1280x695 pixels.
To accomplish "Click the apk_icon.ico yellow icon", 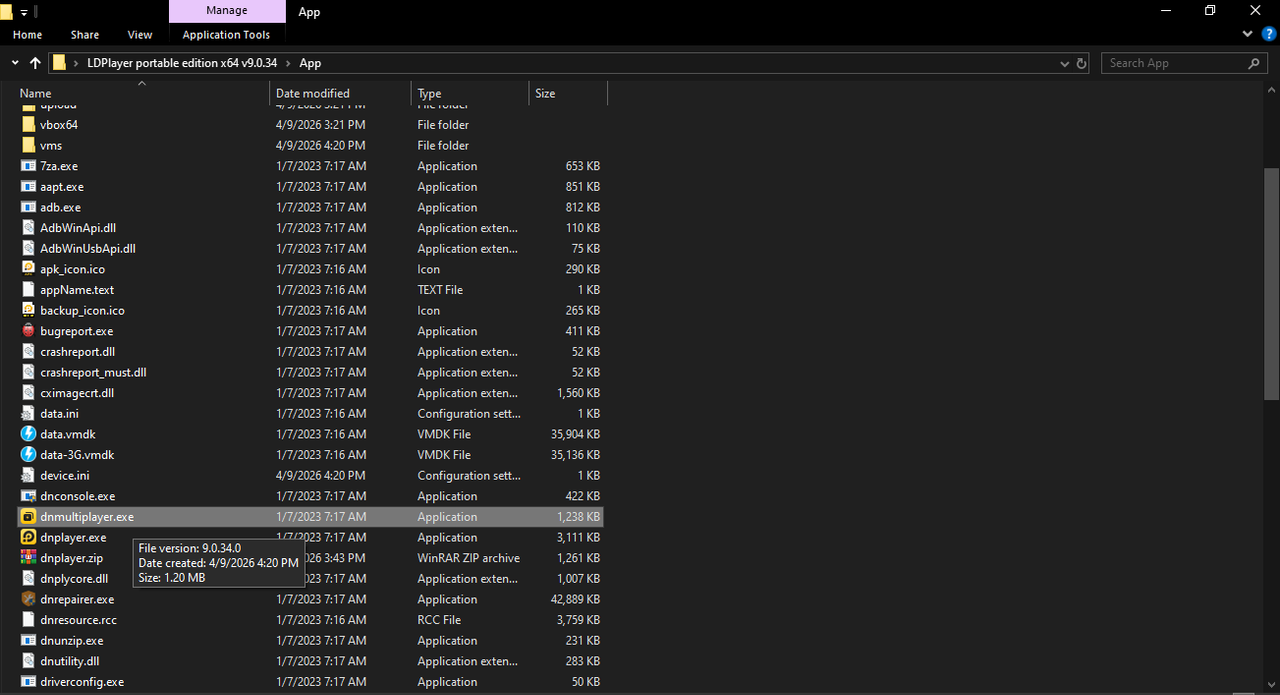I will [29, 269].
